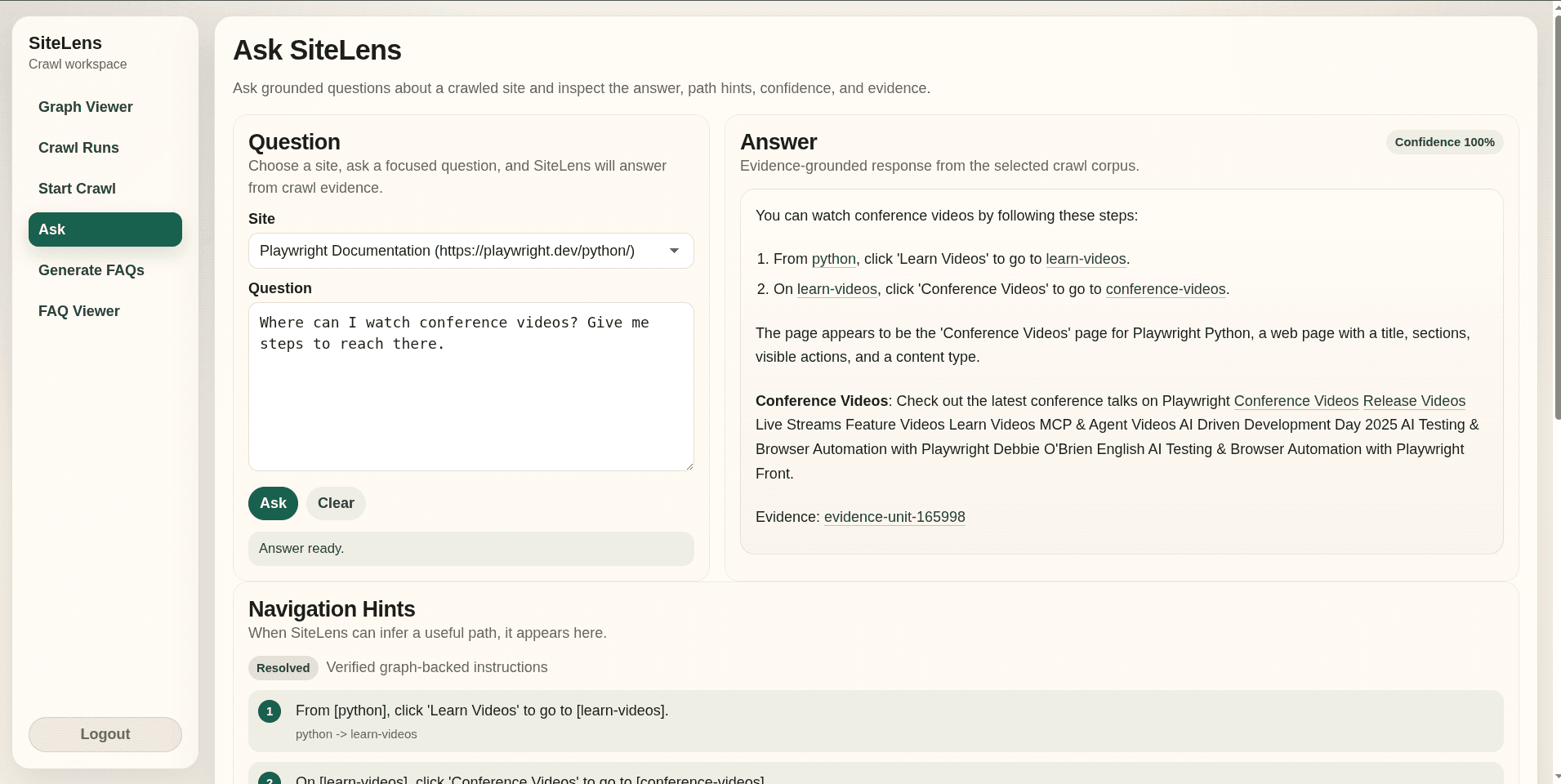Expand the Site dropdown
The height and width of the screenshot is (784, 1561).
click(x=471, y=251)
